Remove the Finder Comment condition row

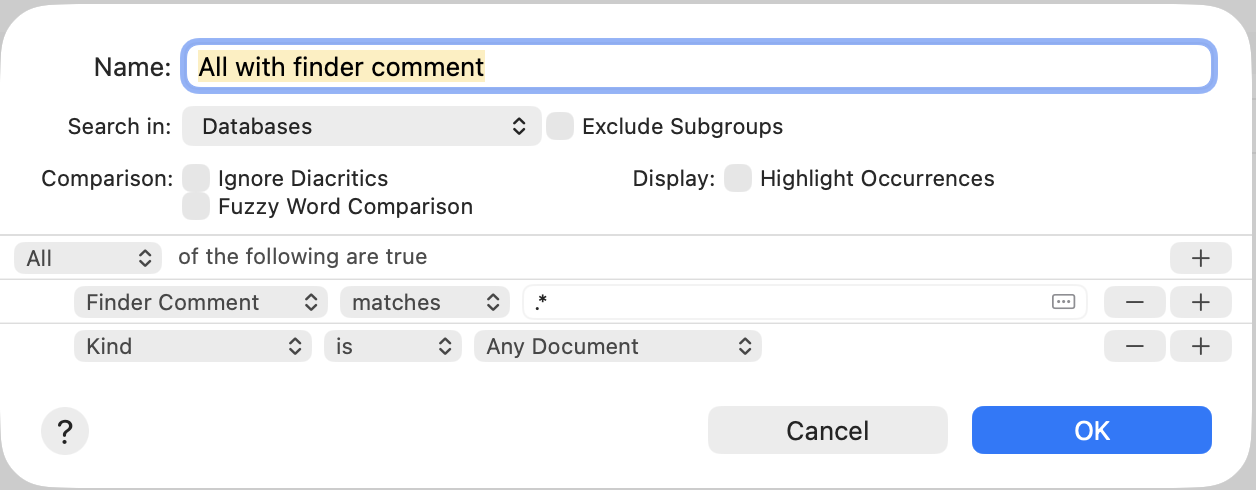[x=1134, y=302]
